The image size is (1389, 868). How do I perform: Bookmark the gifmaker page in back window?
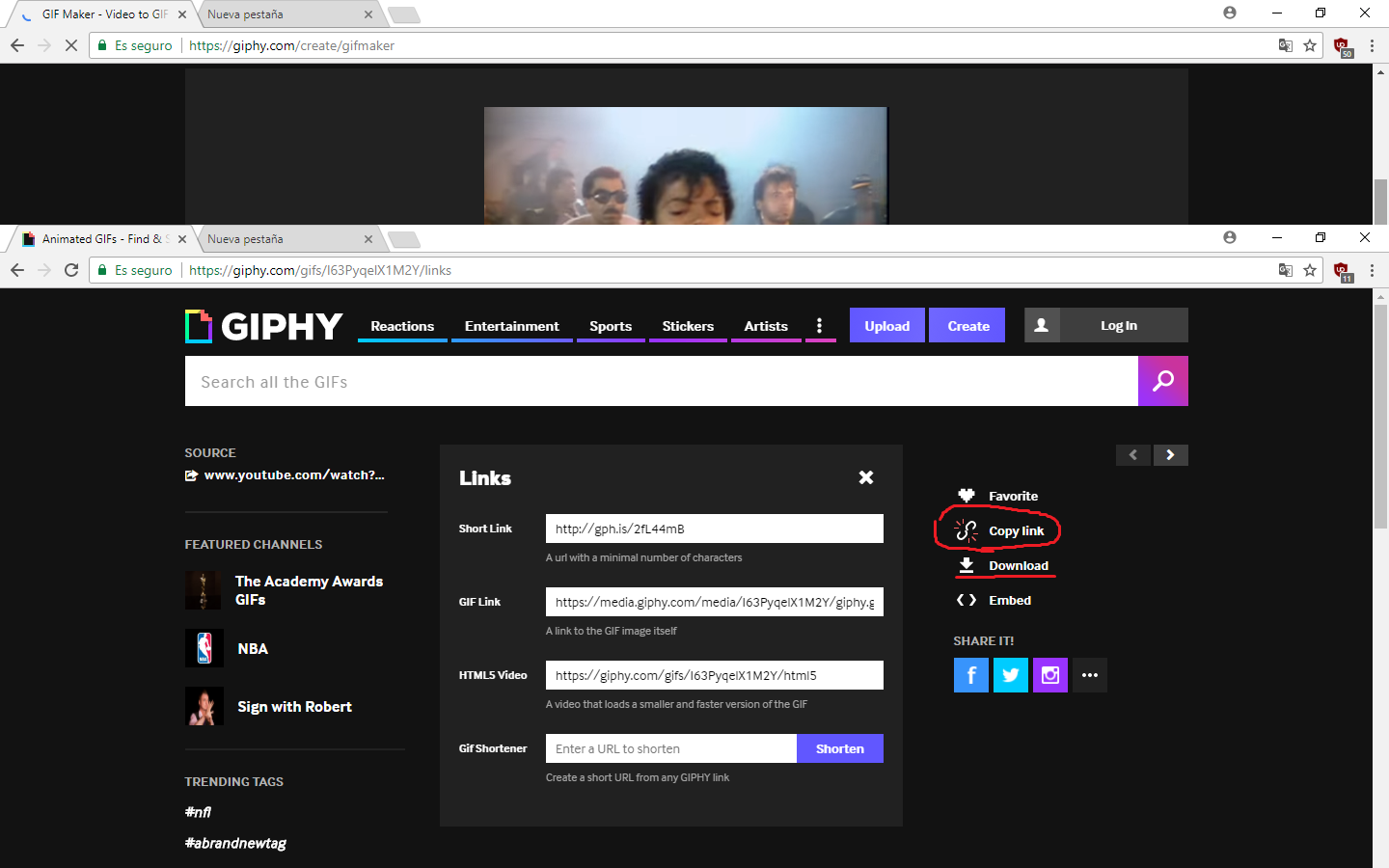click(1310, 45)
